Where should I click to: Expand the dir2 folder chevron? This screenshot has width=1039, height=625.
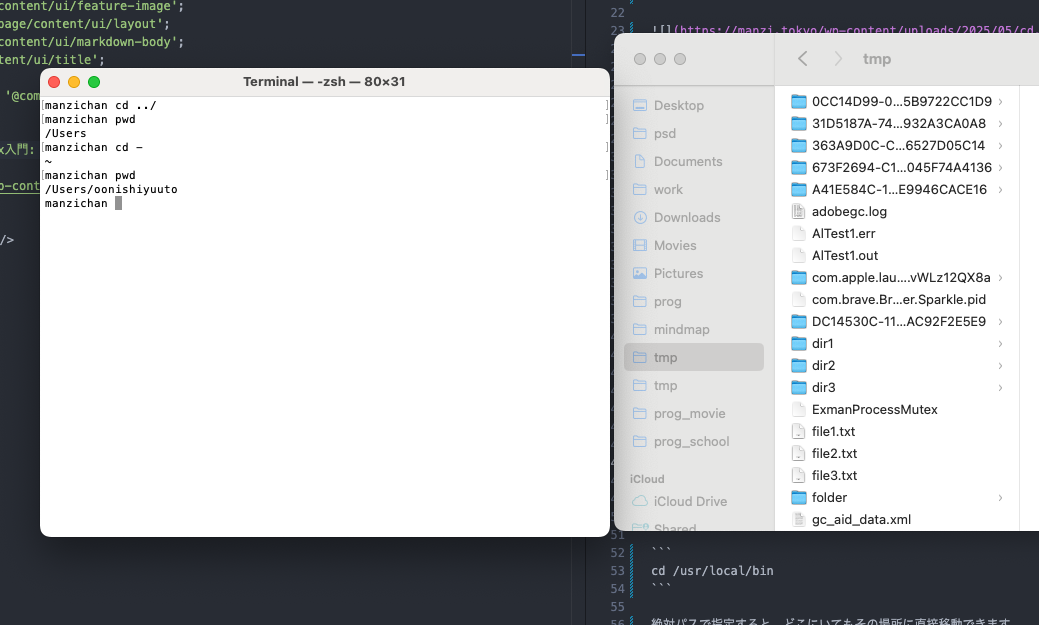coord(1001,366)
